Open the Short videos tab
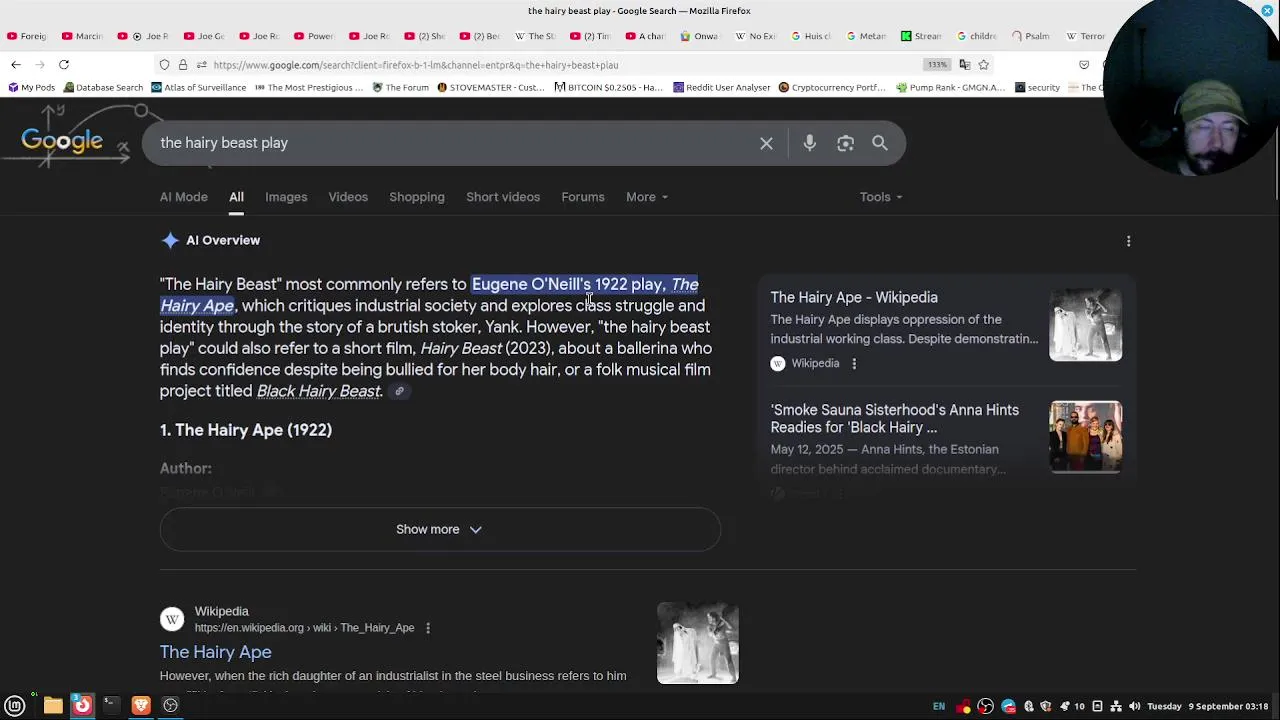Viewport: 1280px width, 720px height. coord(503,197)
